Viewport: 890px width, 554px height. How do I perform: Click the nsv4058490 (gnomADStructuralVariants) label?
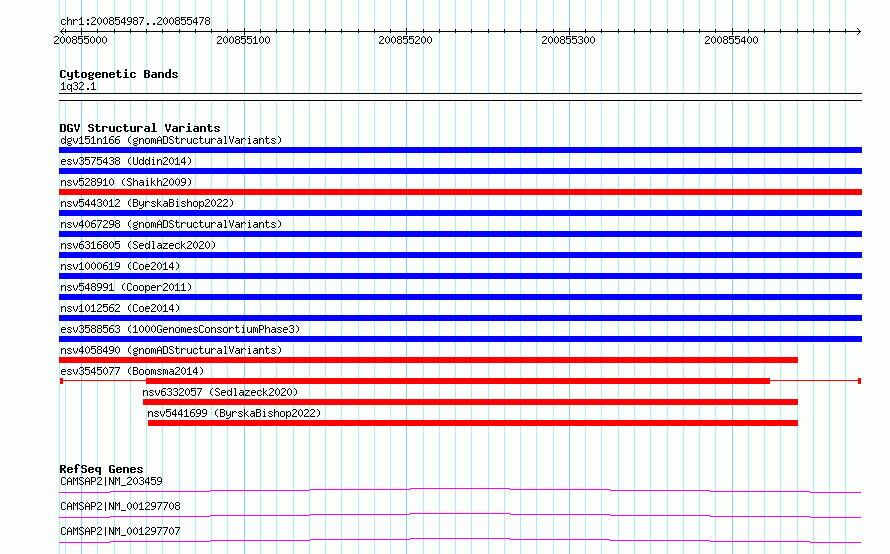171,350
